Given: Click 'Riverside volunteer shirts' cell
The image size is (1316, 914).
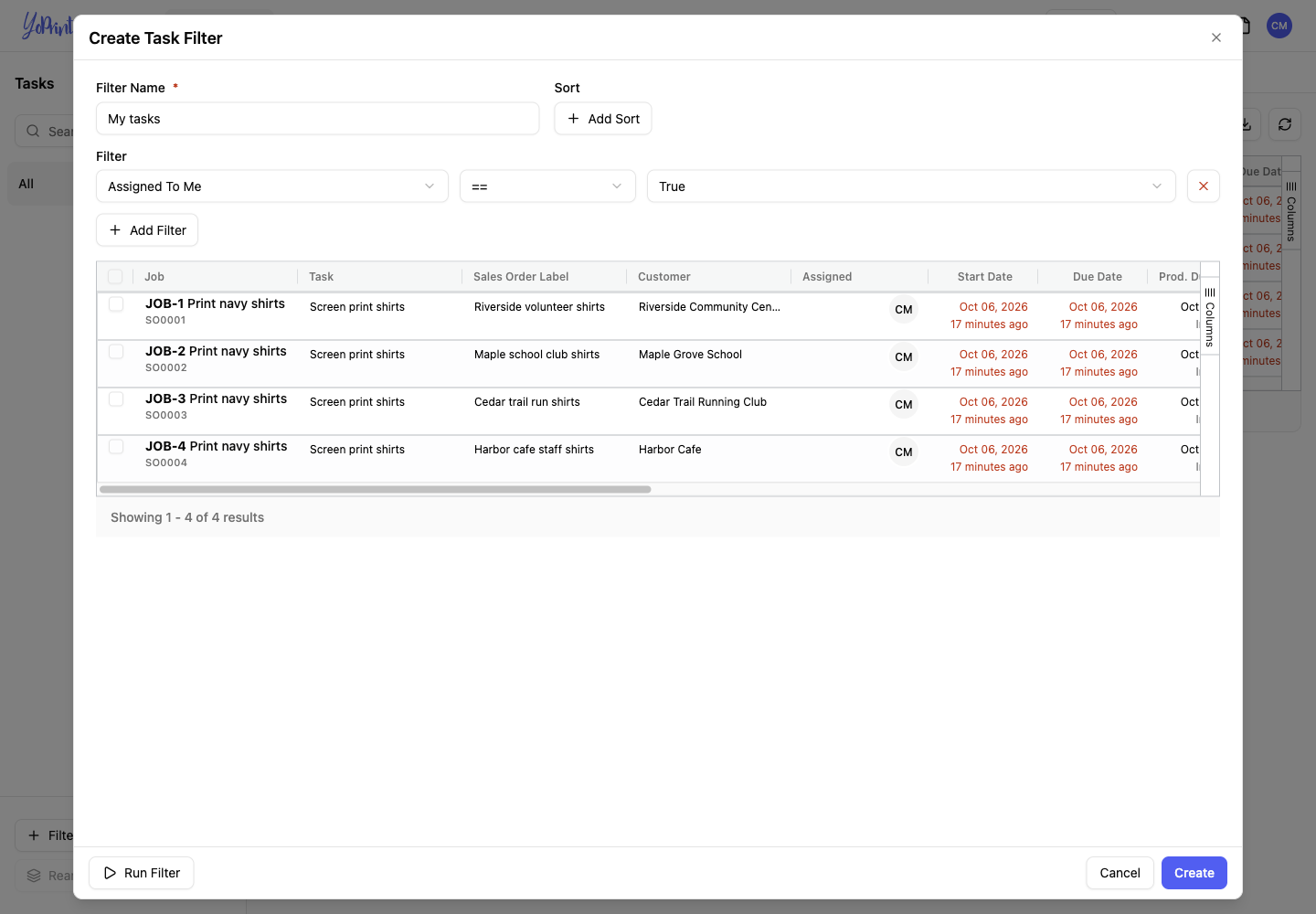Looking at the screenshot, I should pyautogui.click(x=539, y=307).
